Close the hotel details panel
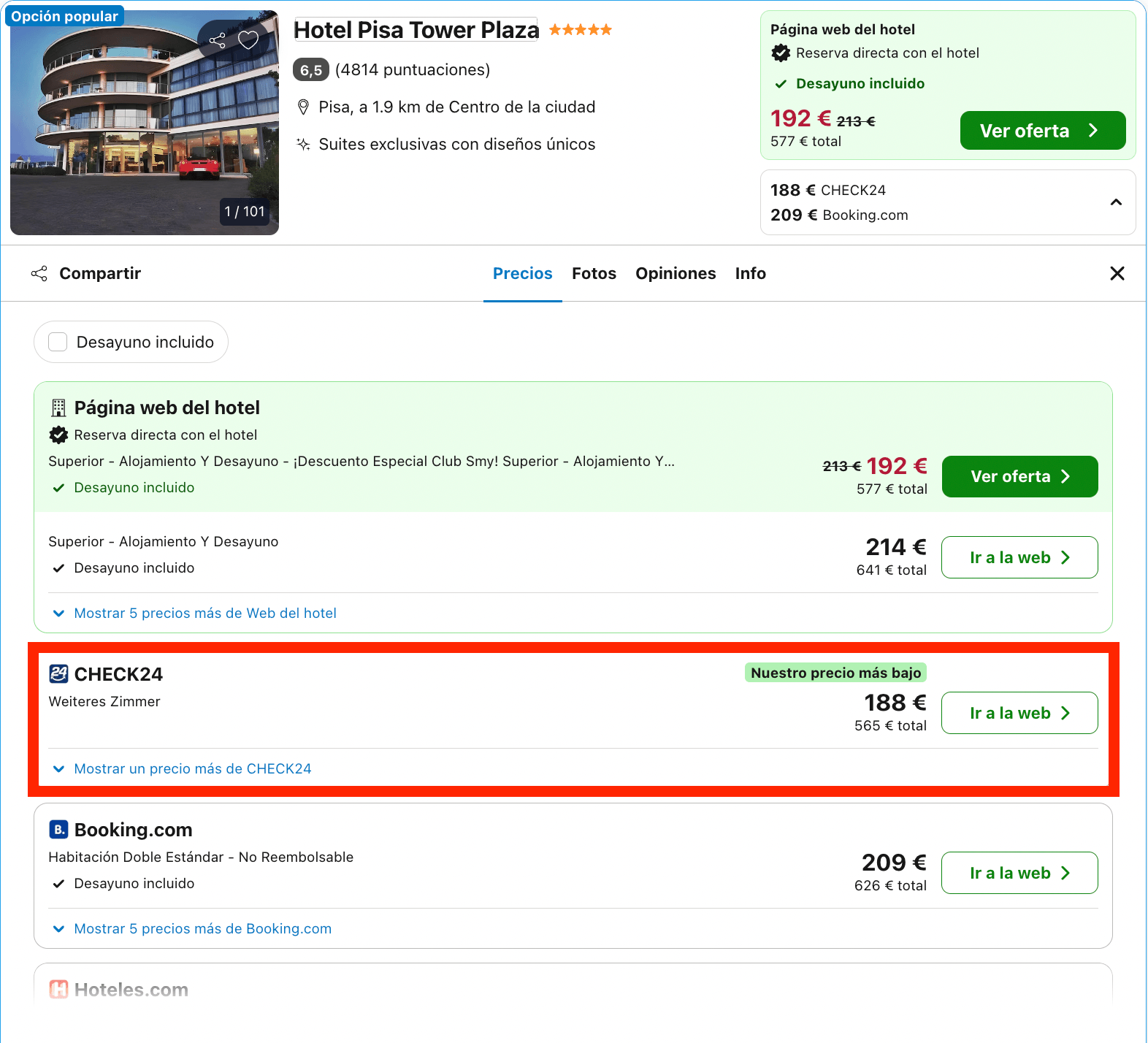This screenshot has height=1043, width=1148. pos(1117,273)
